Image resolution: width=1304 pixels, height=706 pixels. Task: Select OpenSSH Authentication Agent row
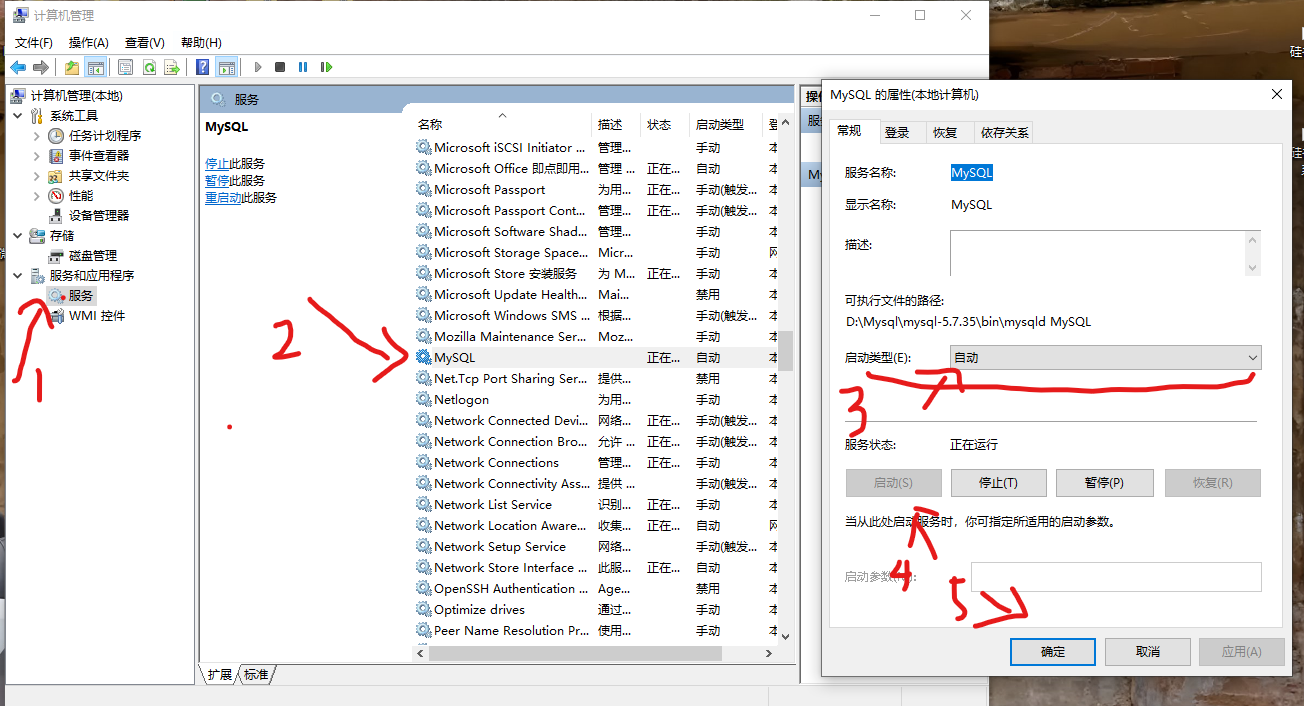(595, 588)
